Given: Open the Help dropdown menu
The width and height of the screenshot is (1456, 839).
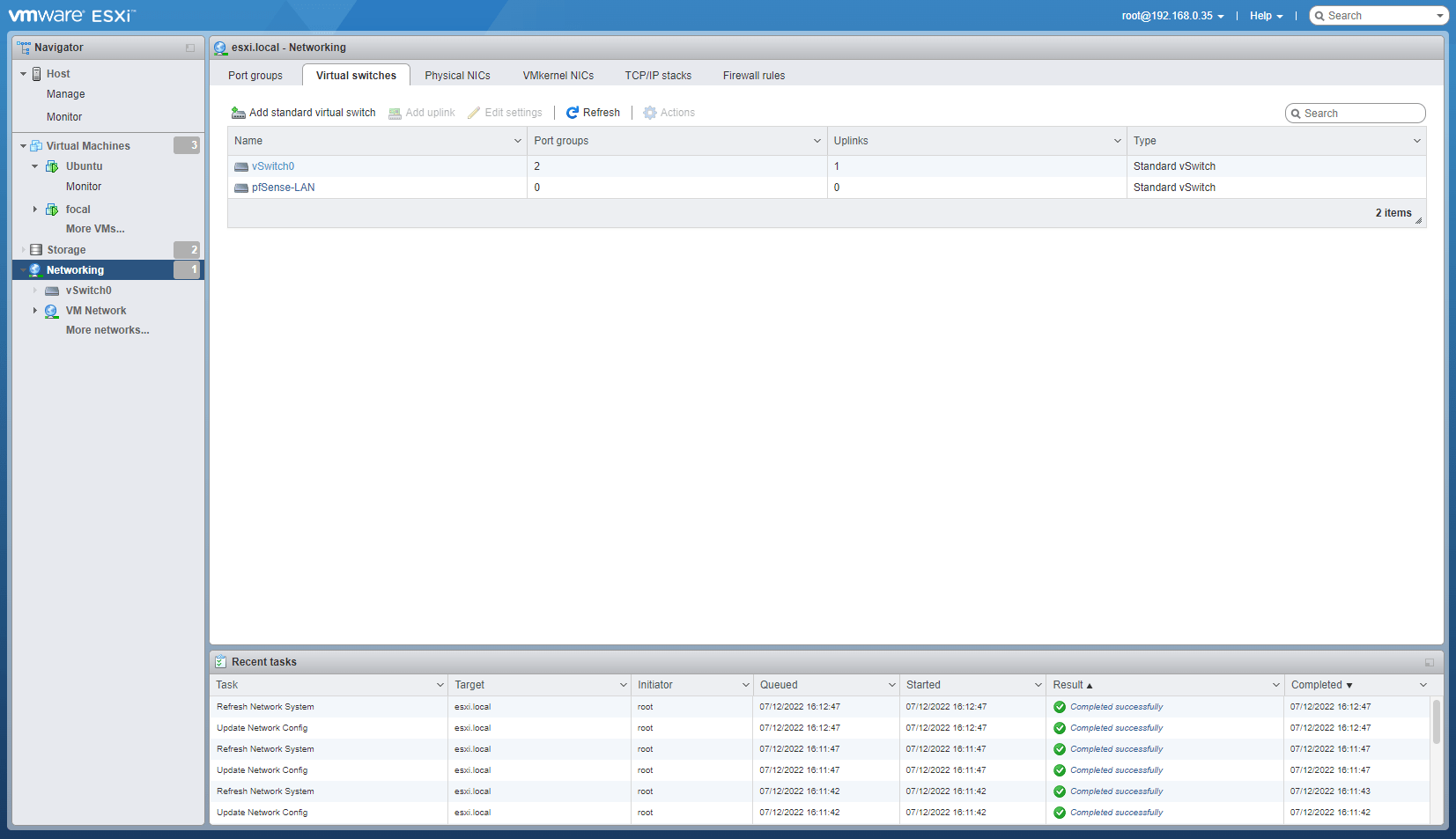Looking at the screenshot, I should (1266, 16).
